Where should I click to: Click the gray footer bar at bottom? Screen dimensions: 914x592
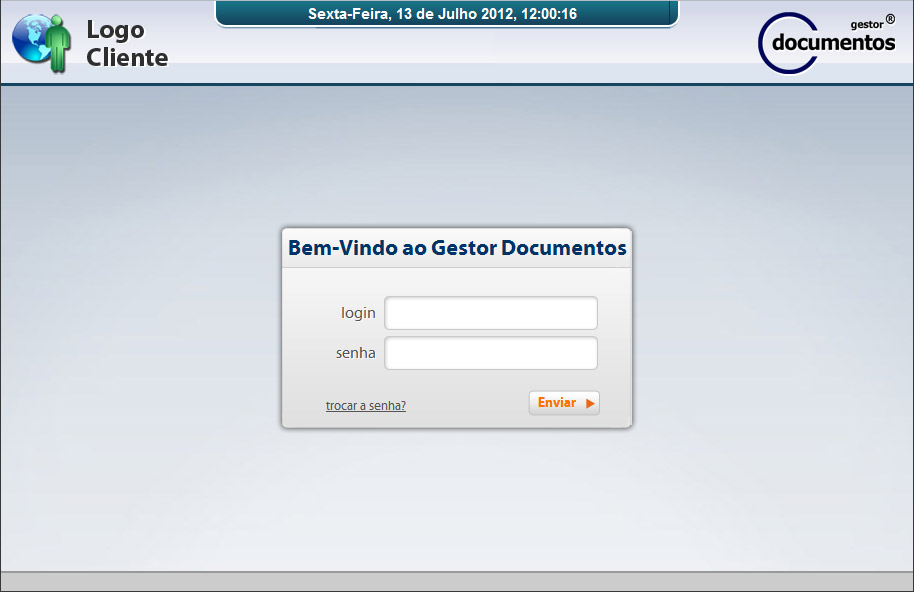tap(457, 581)
